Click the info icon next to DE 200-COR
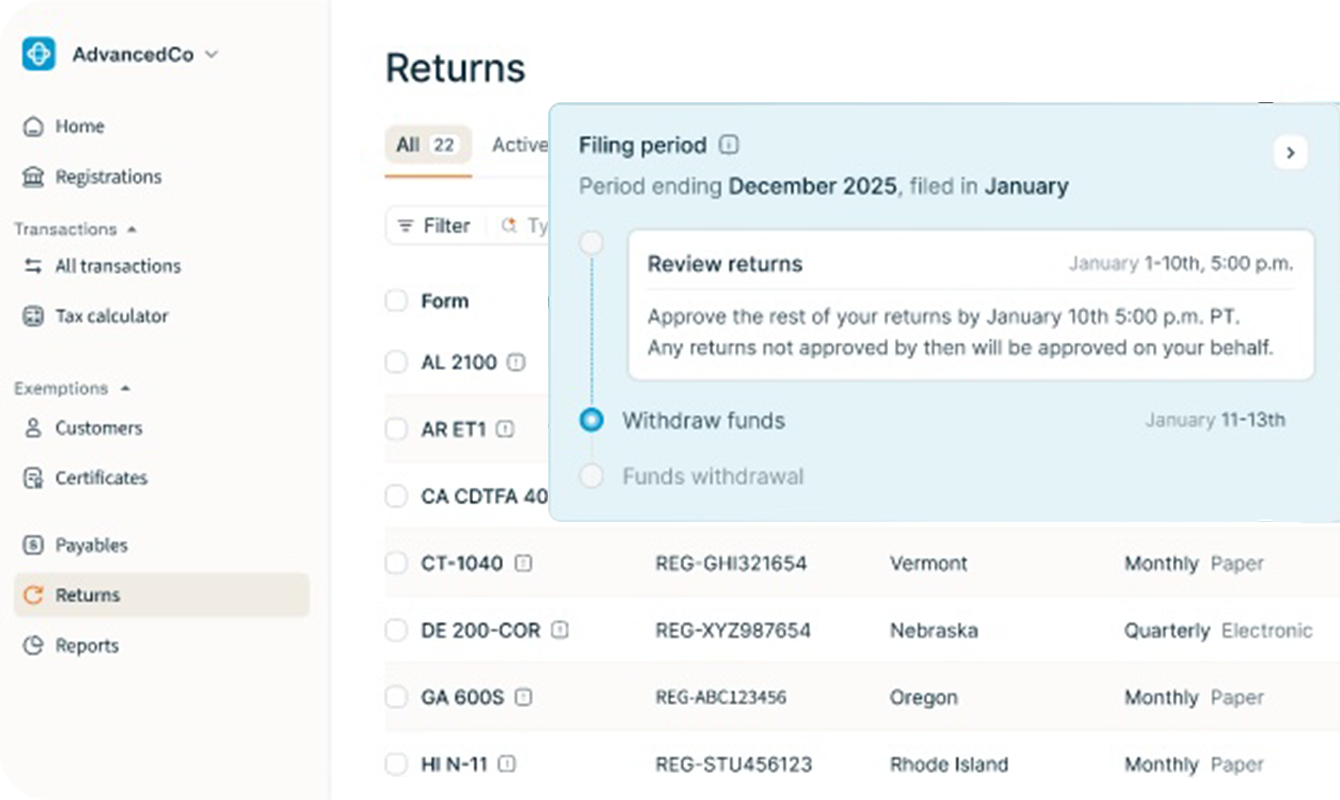The width and height of the screenshot is (1340, 800). (x=560, y=631)
